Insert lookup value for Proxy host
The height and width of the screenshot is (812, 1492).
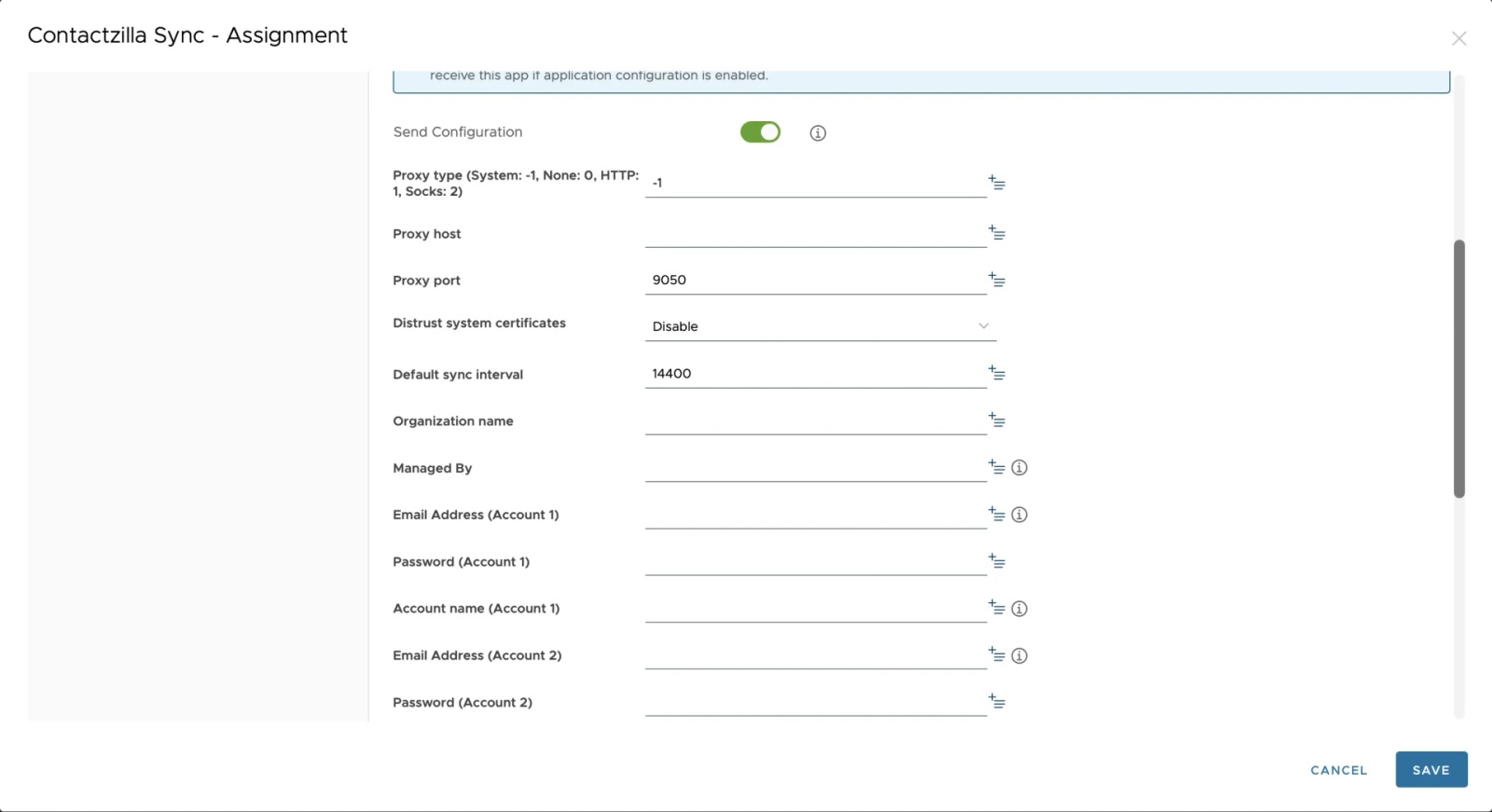997,233
